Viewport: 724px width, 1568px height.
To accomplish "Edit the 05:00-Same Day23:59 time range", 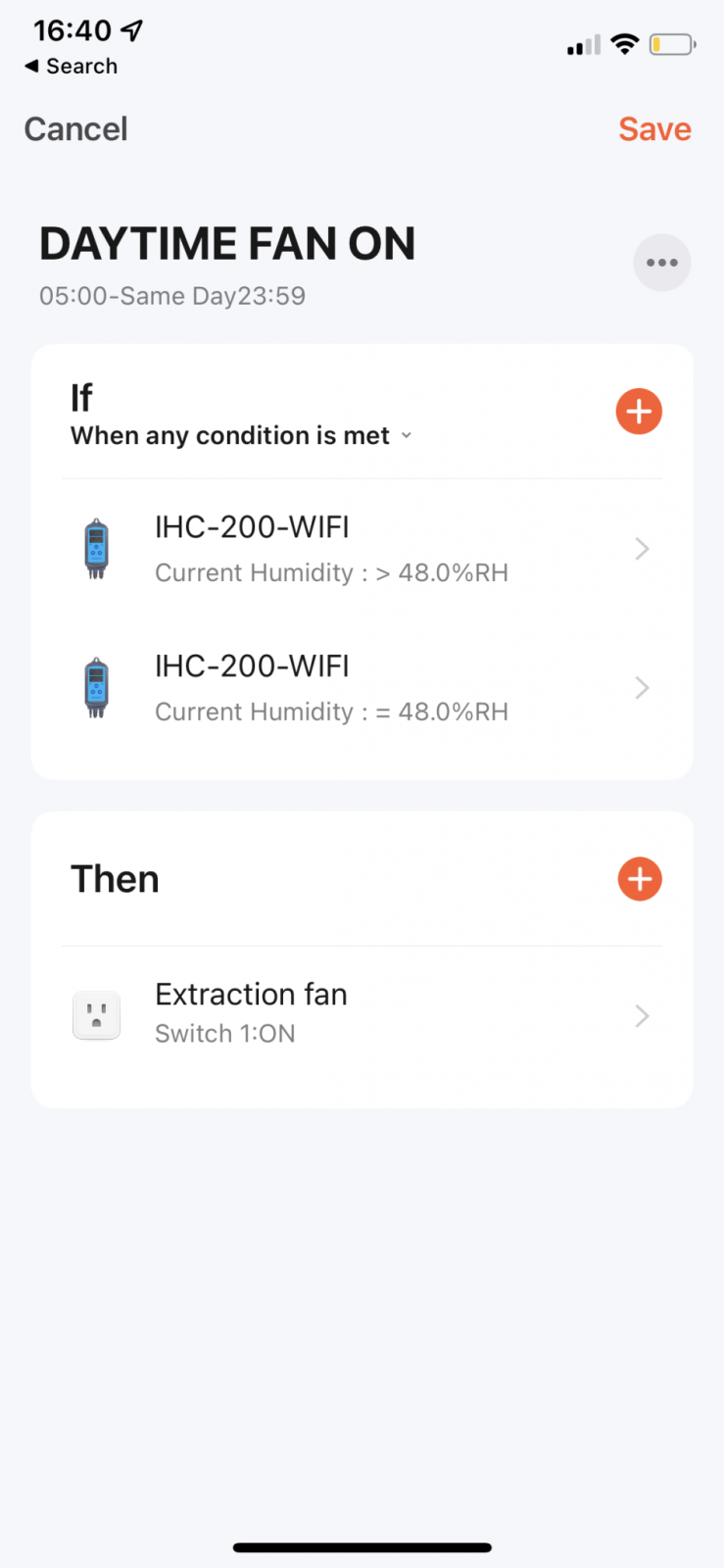I will coord(172,296).
